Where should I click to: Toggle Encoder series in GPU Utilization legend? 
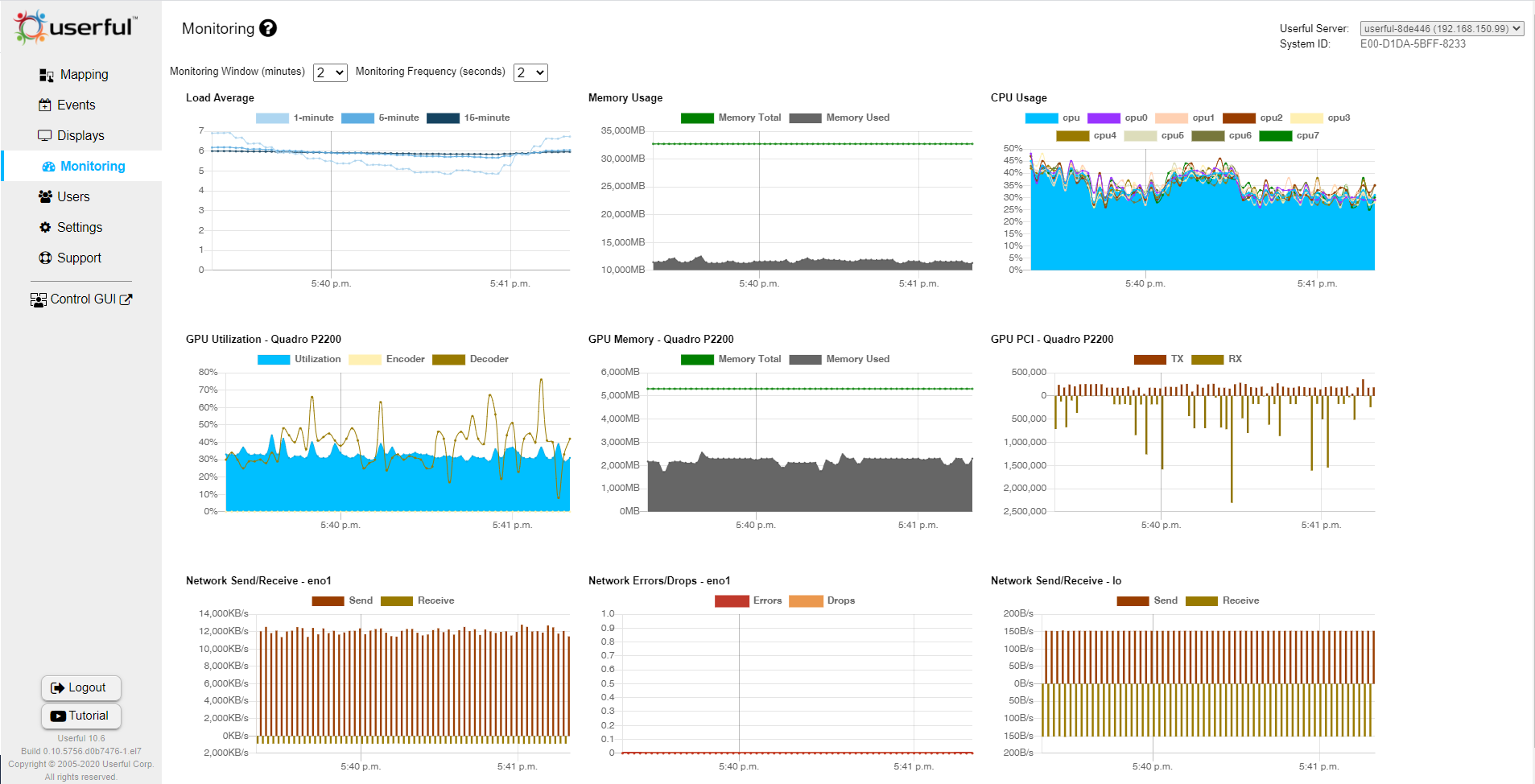(386, 359)
